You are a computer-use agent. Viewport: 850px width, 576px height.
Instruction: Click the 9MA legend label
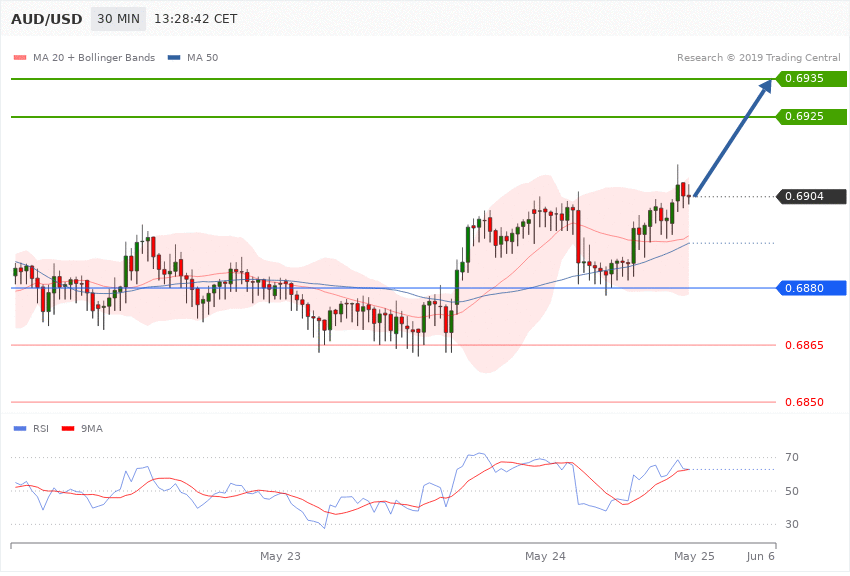pyautogui.click(x=92, y=429)
